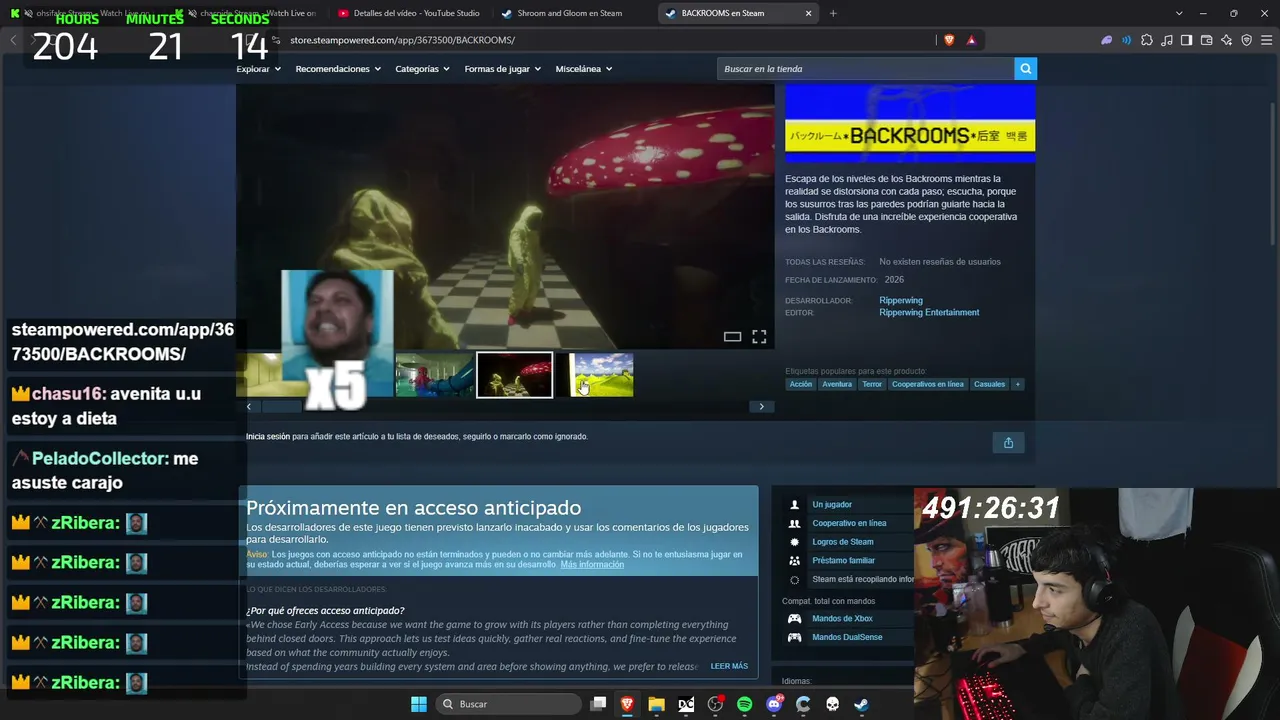1280x720 pixels.
Task: Click the Ripperwing developer link
Action: click(x=901, y=300)
